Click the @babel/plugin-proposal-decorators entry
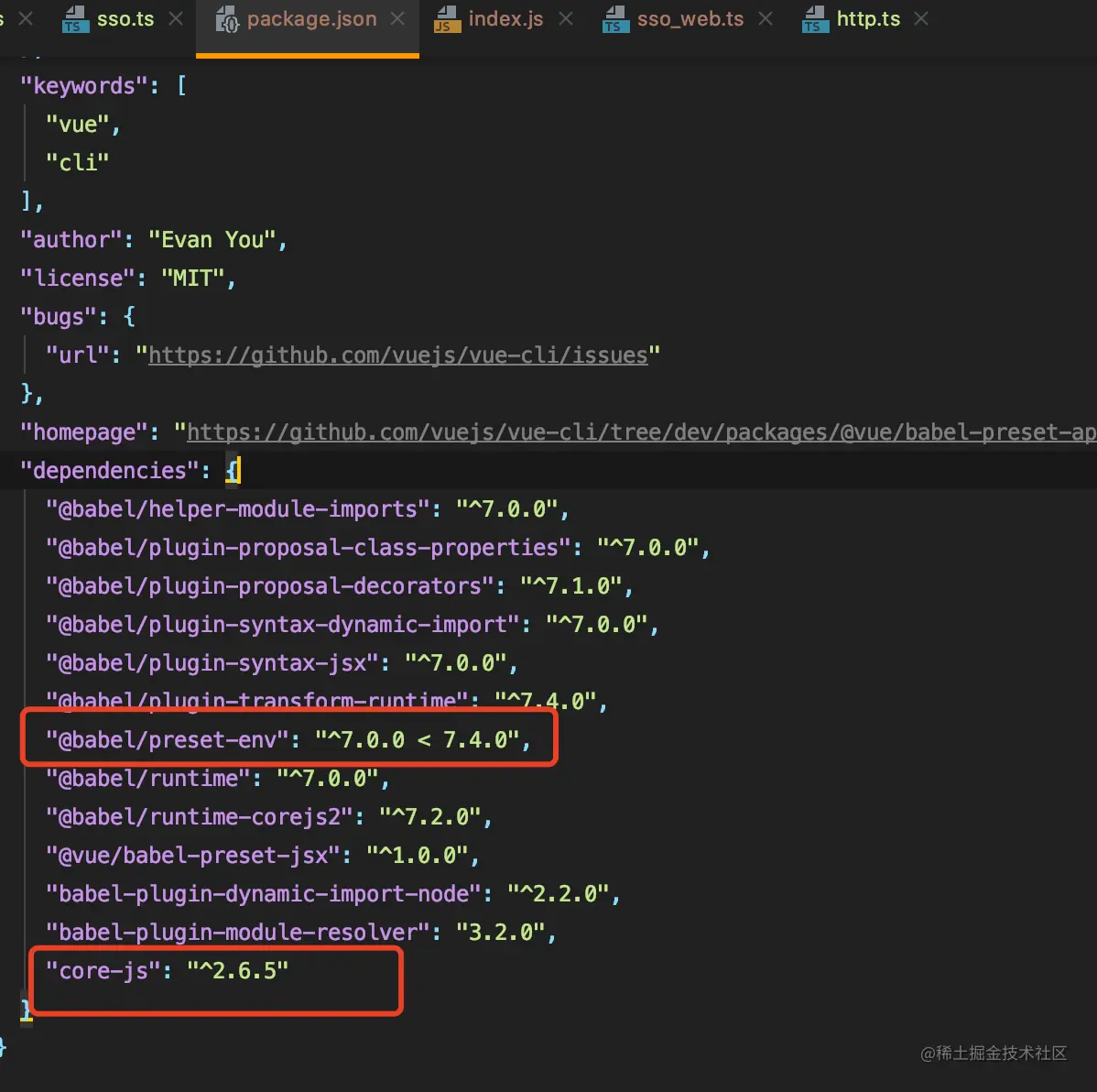This screenshot has height=1092, width=1097. coord(340,586)
